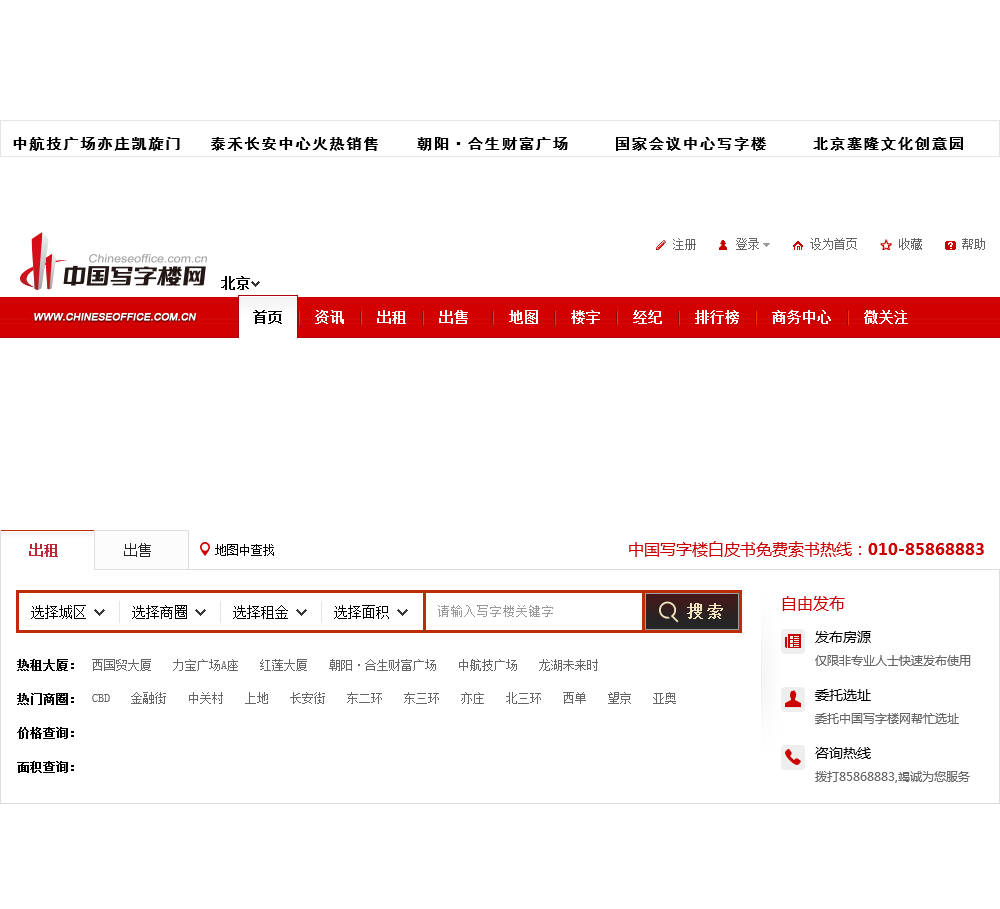1000x909 pixels.
Task: Open the 经纪 navigation item
Action: [647, 317]
